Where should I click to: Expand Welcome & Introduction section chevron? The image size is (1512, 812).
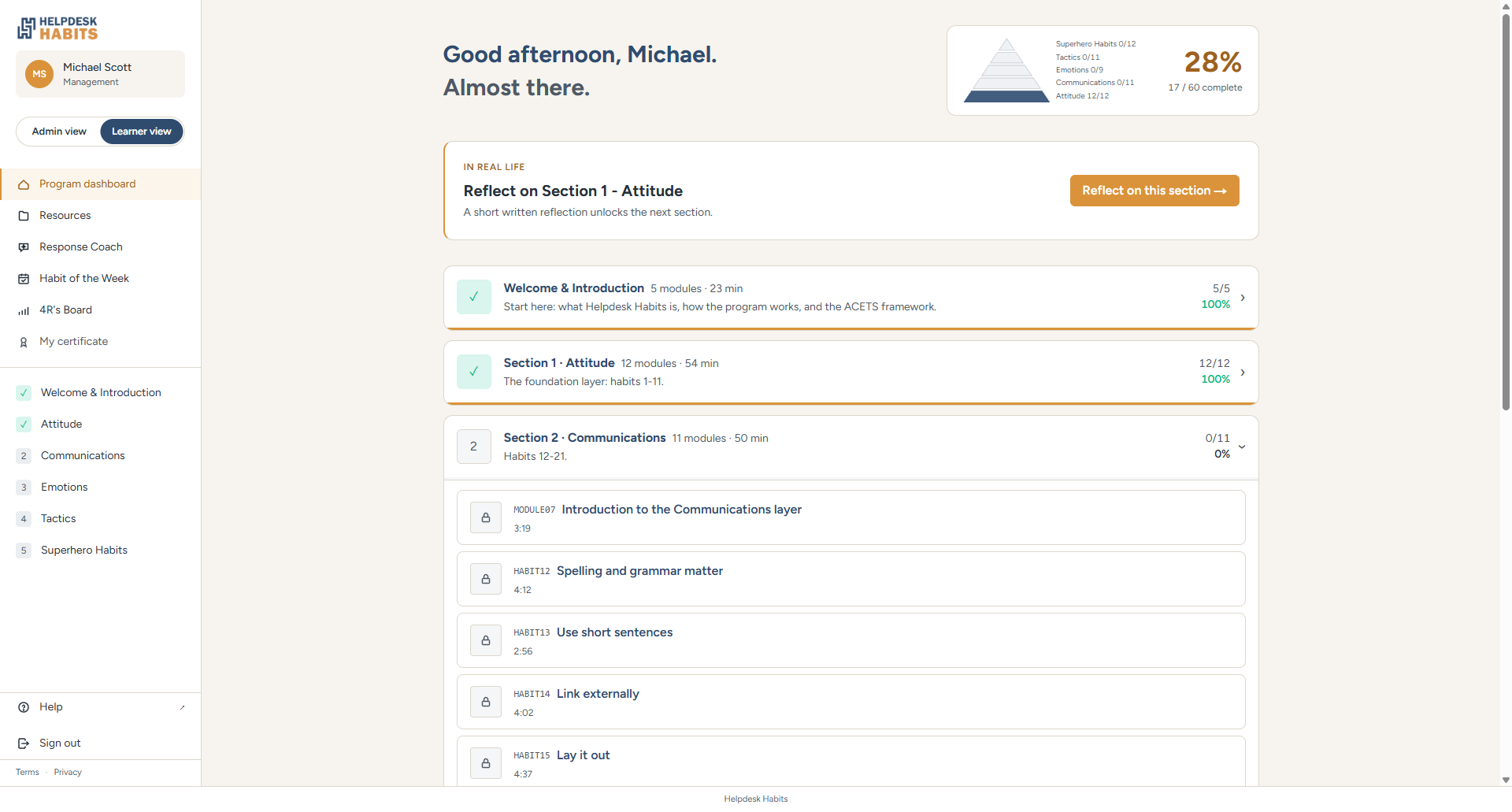pyautogui.click(x=1243, y=298)
